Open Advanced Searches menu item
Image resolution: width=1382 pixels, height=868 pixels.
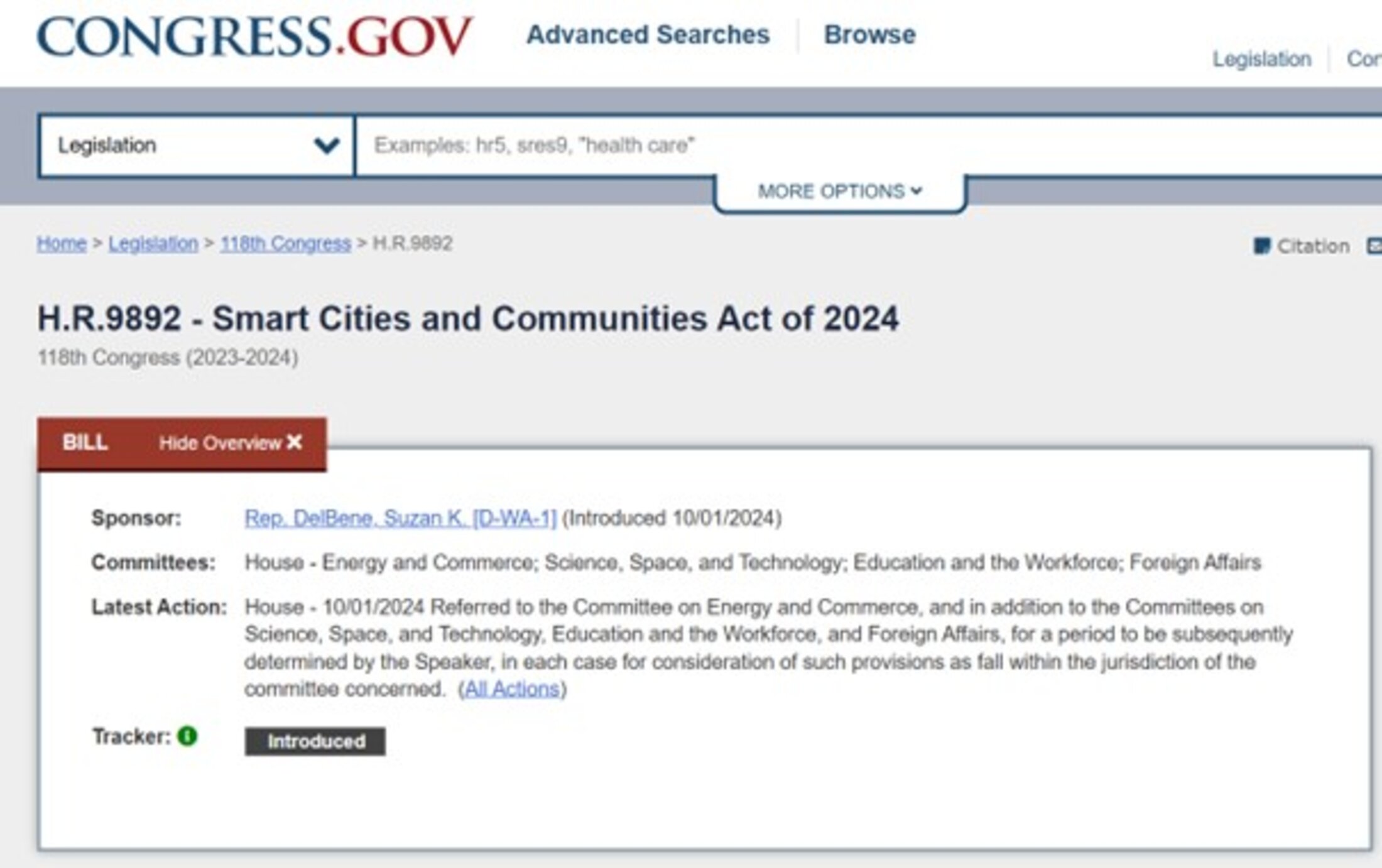click(648, 35)
